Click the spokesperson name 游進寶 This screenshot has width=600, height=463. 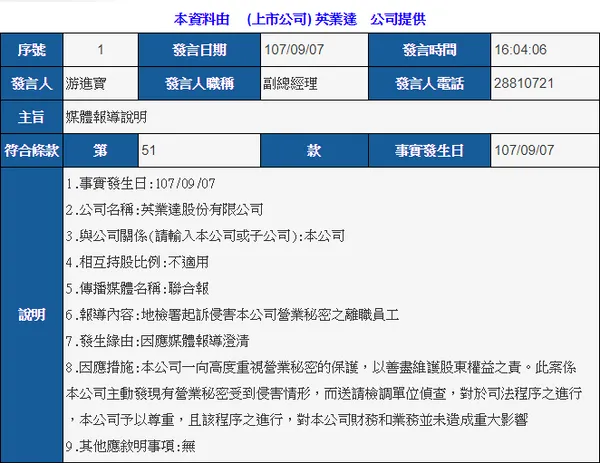pos(86,83)
